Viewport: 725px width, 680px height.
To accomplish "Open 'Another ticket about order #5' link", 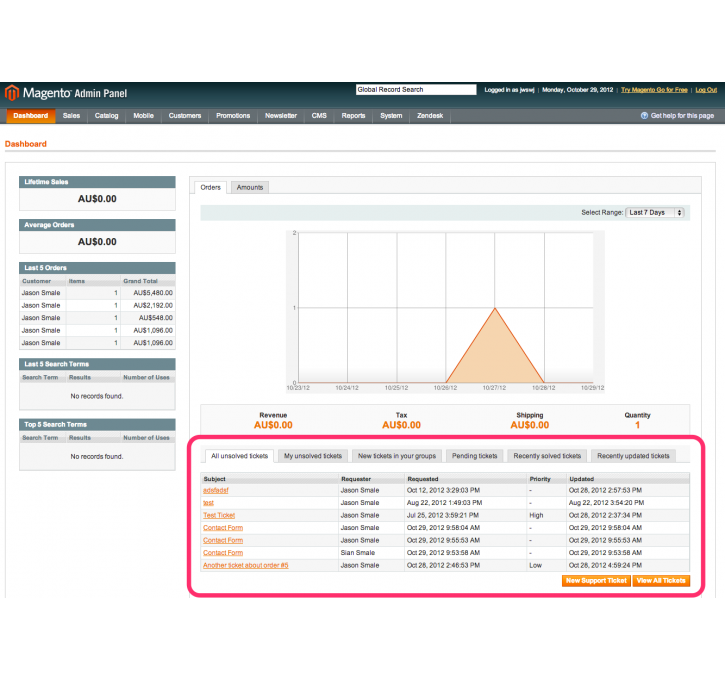I will pos(245,565).
